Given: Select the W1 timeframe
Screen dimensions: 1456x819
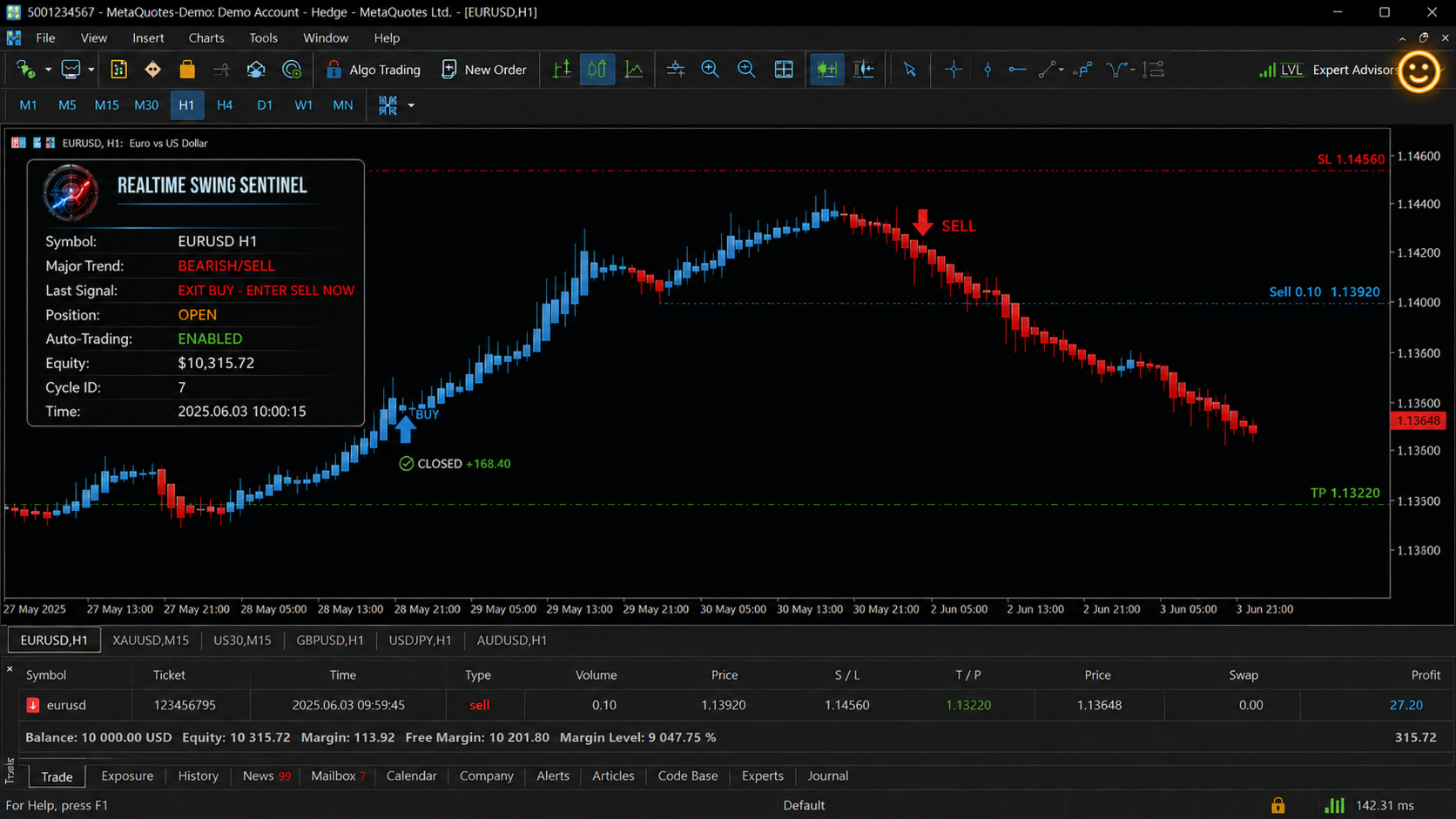Looking at the screenshot, I should [303, 105].
